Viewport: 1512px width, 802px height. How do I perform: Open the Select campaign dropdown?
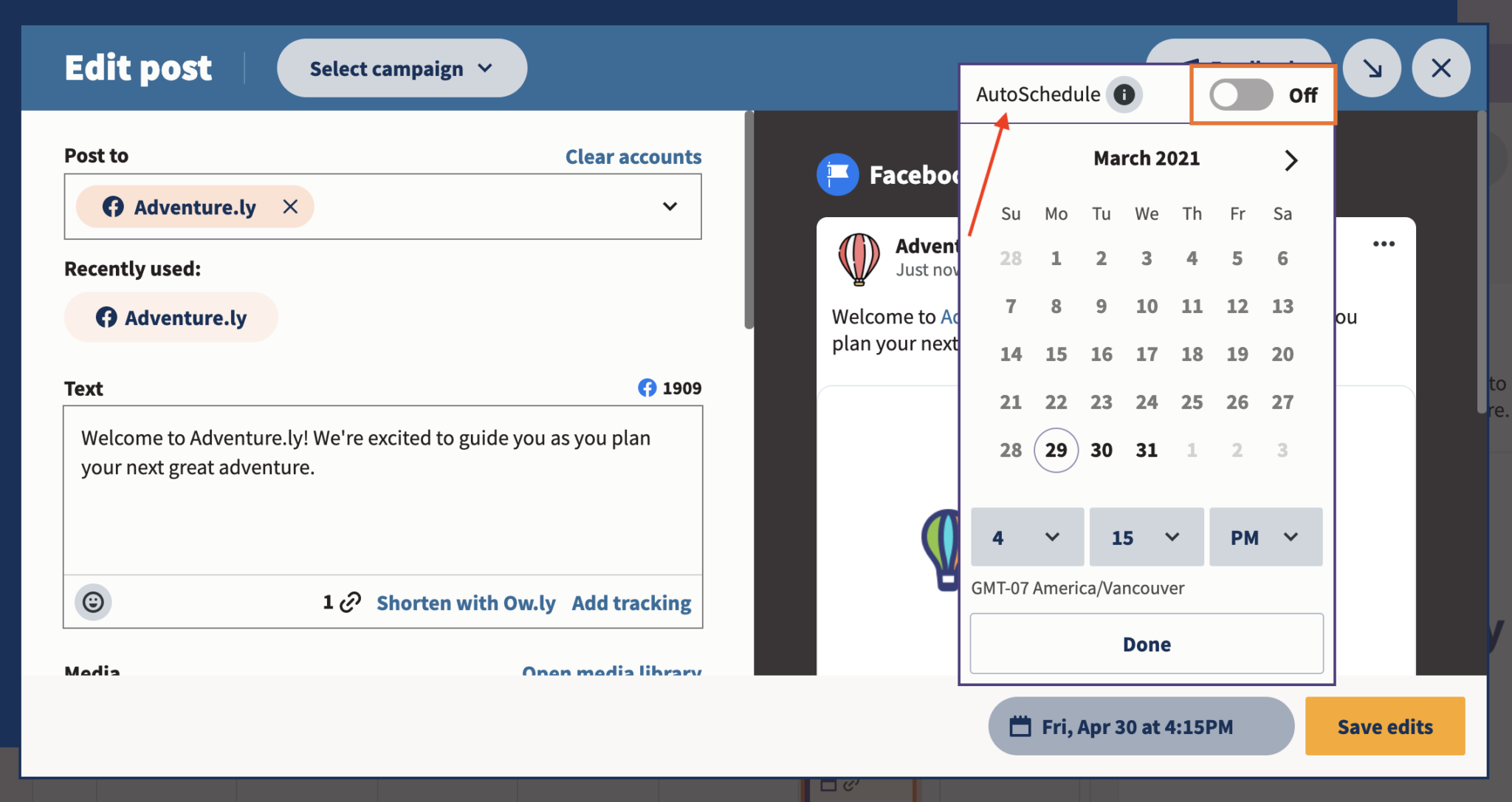click(401, 68)
